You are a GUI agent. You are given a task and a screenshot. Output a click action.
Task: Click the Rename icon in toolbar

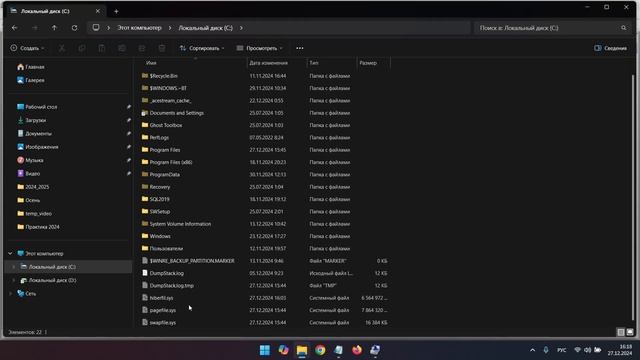pyautogui.click(x=122, y=48)
